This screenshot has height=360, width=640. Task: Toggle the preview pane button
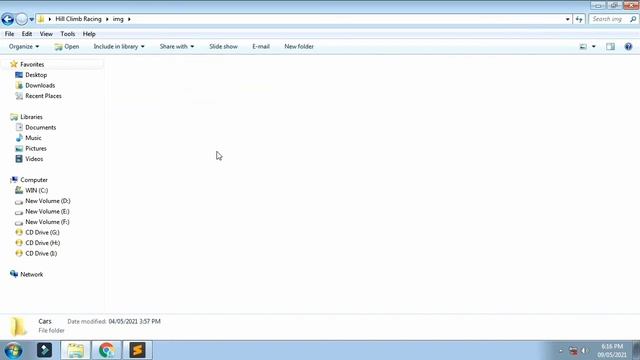611,47
